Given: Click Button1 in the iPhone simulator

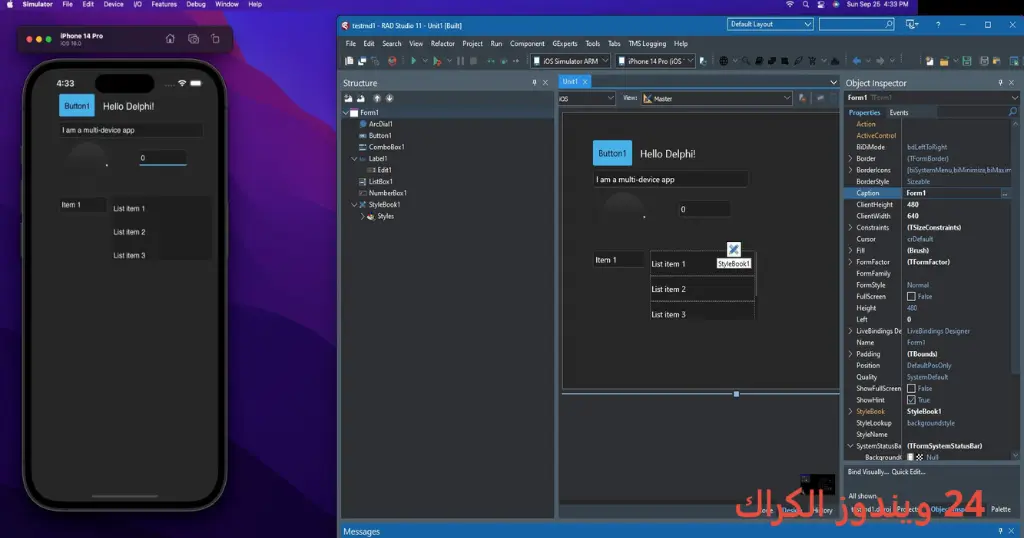Looking at the screenshot, I should coord(76,106).
